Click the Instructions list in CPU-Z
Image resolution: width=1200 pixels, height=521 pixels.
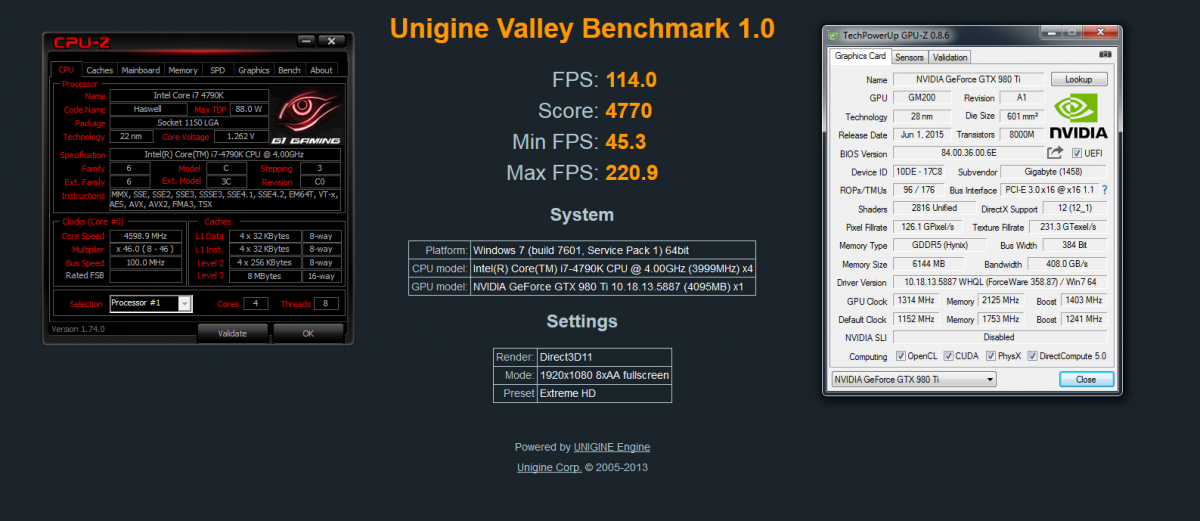225,199
